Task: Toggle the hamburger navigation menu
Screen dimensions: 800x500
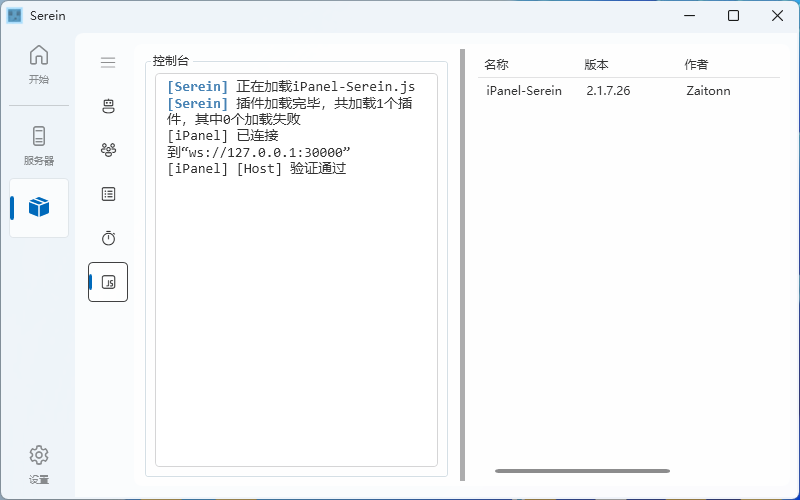Action: pos(108,62)
